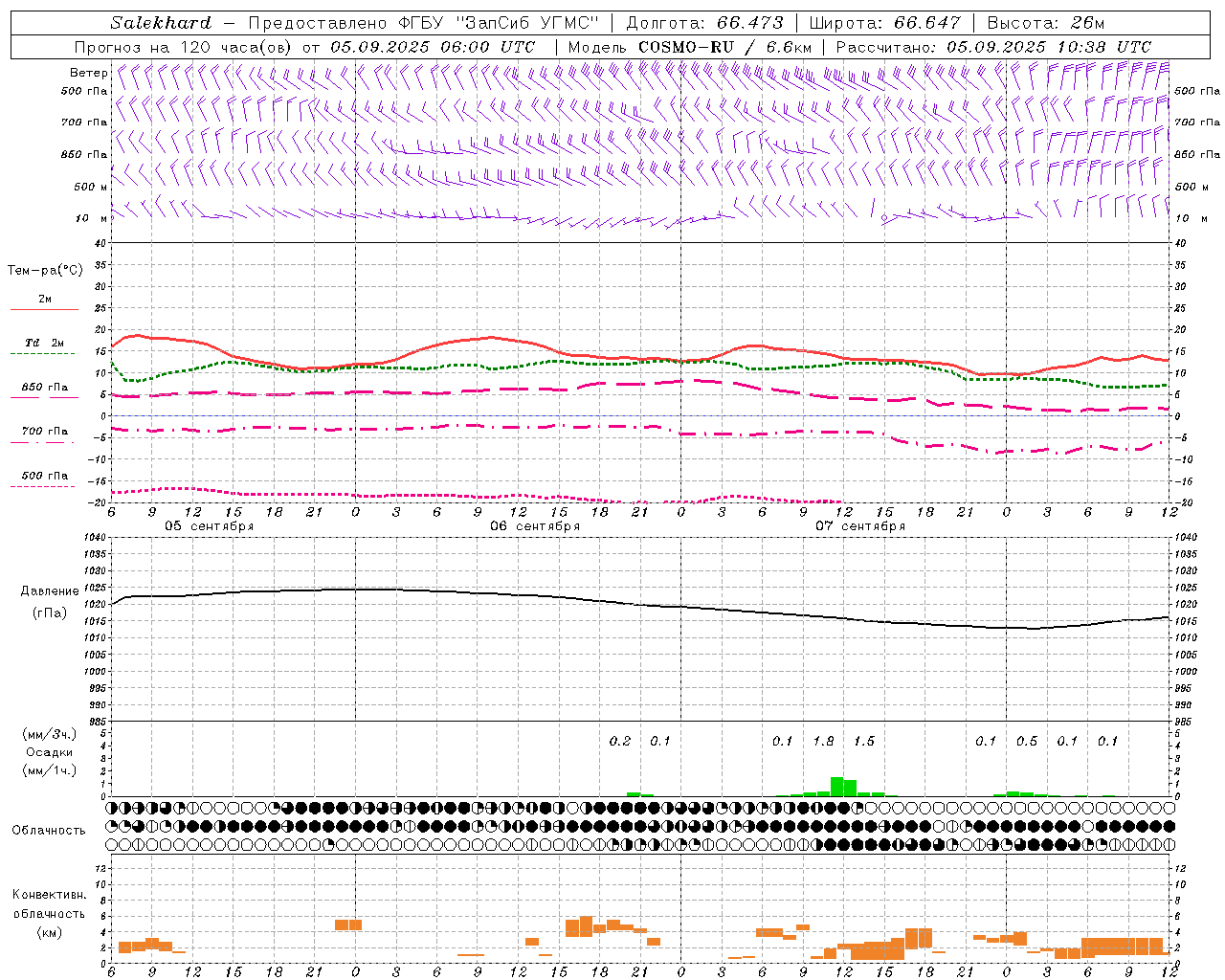Click the model label 'COSMO-RU / 6.6км'
This screenshot has width=1225, height=980.
pyautogui.click(x=725, y=47)
